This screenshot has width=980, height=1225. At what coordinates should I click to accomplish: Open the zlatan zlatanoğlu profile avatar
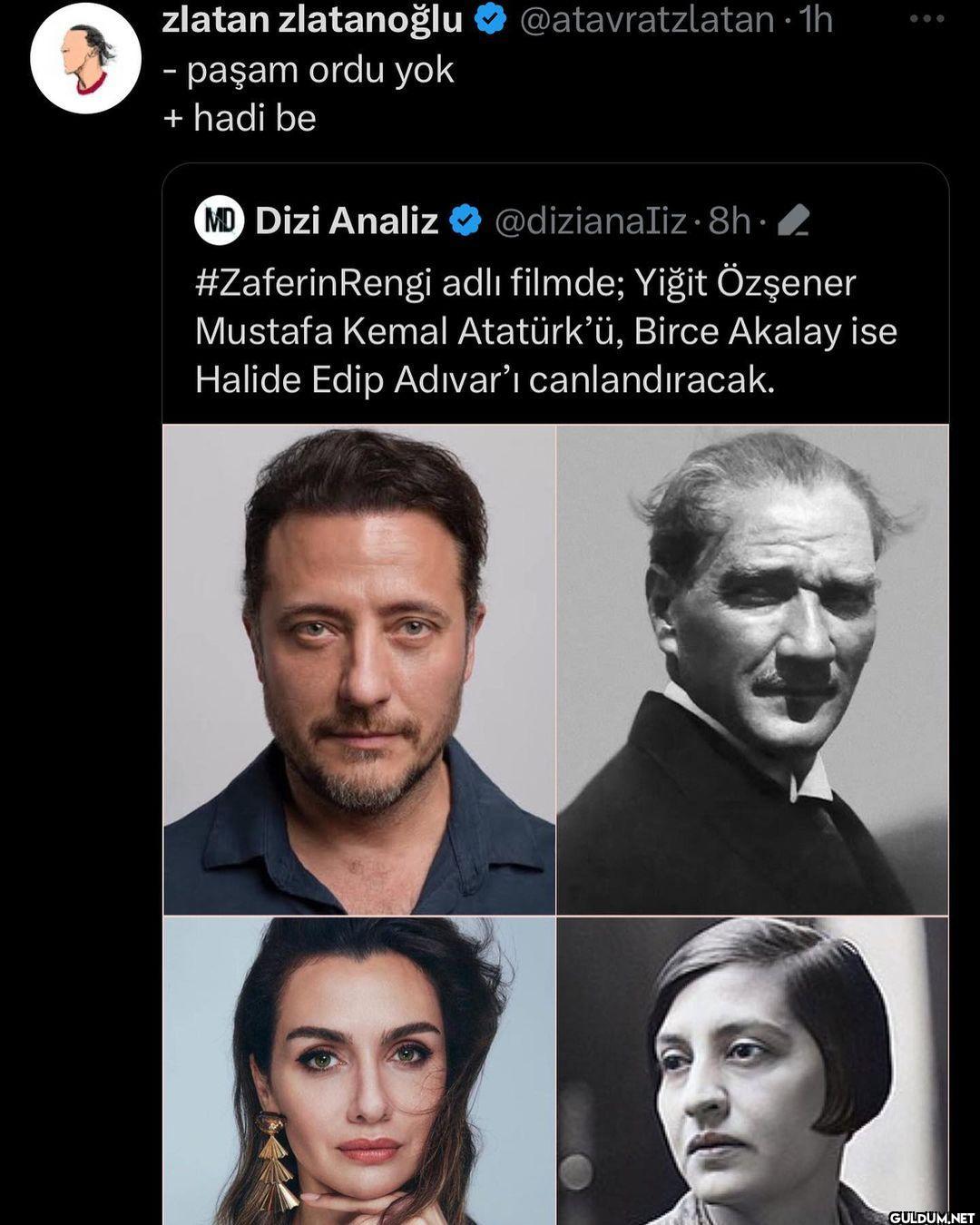click(x=85, y=58)
